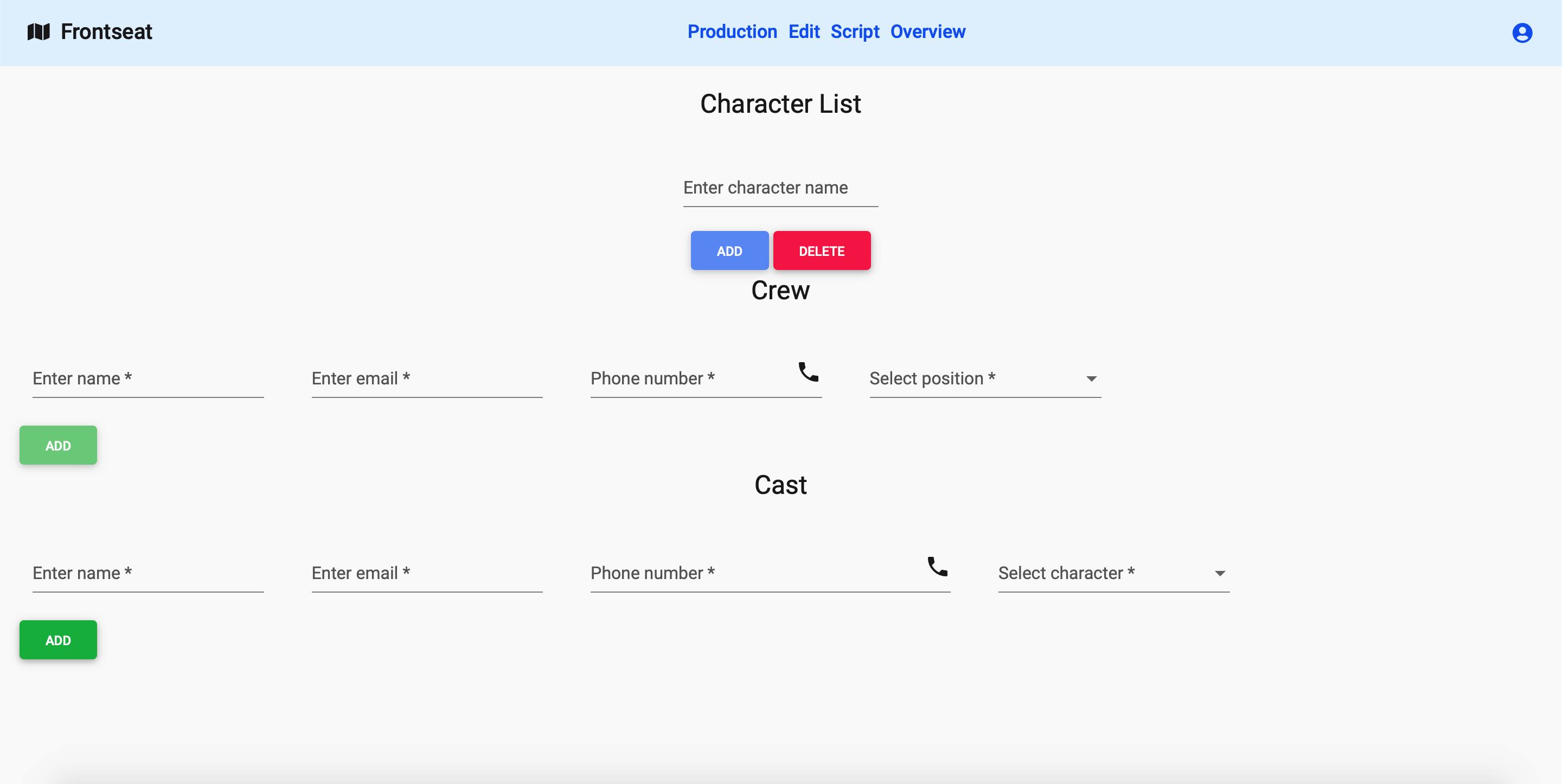Click the Frontseat map logo icon
1563x784 pixels.
38,31
